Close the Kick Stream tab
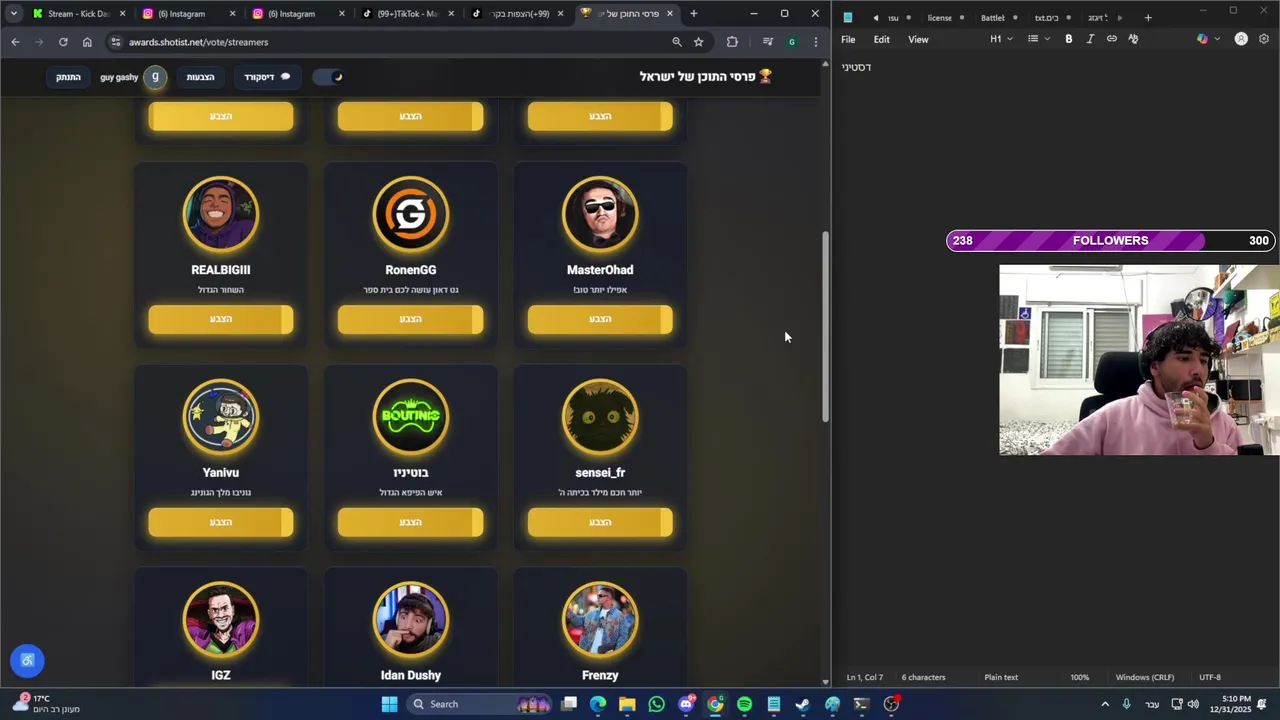This screenshot has width=1280, height=720. [x=123, y=14]
